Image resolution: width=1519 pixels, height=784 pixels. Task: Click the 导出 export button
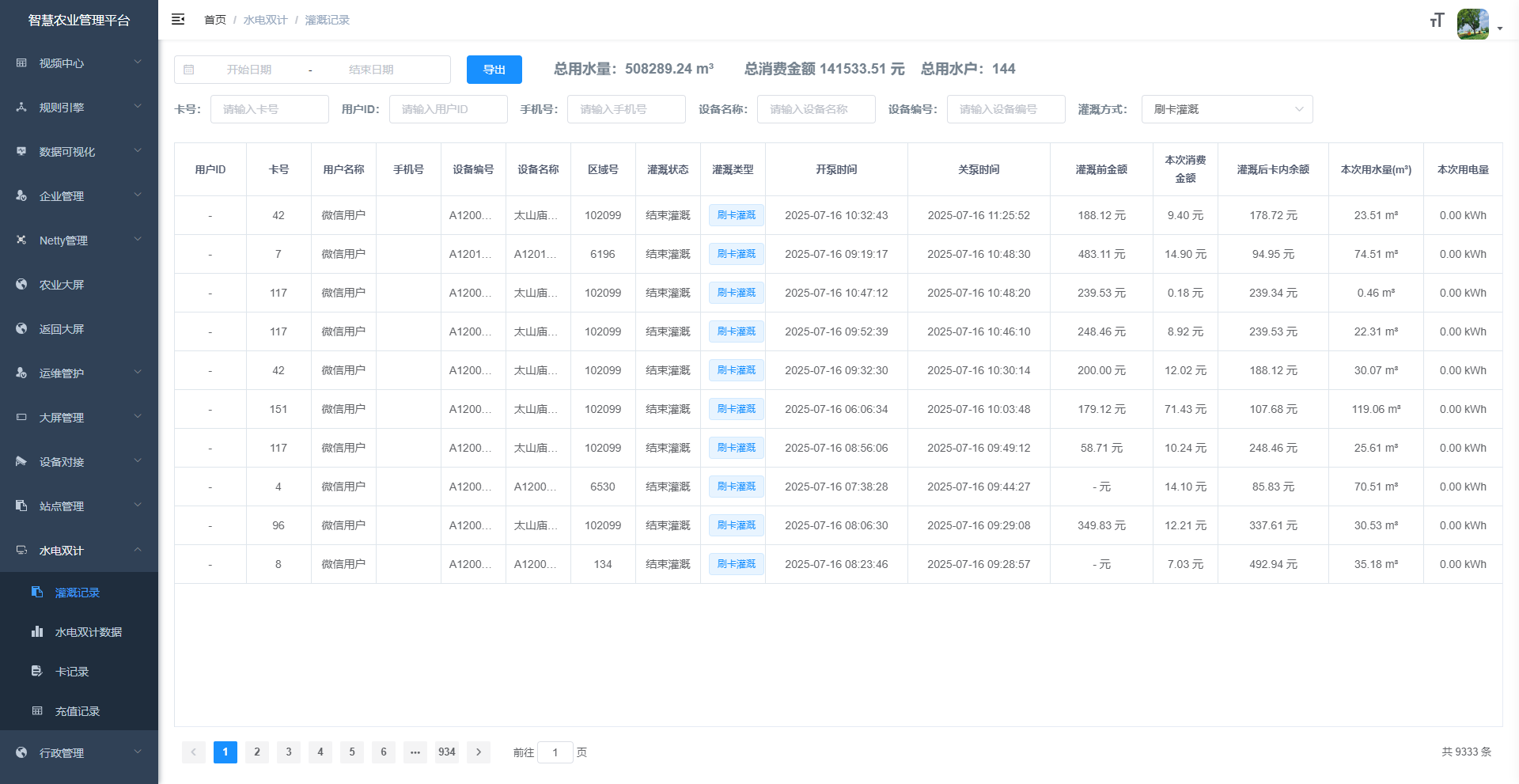[x=494, y=70]
